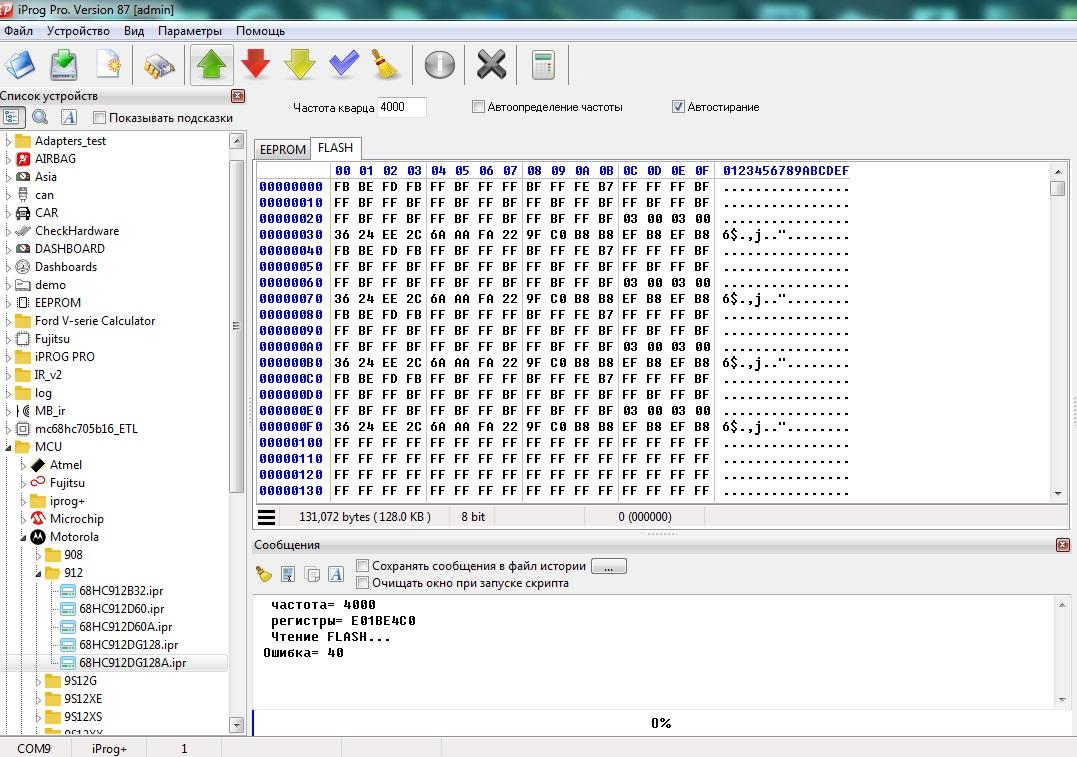Open the Вид menu
The height and width of the screenshot is (757, 1077).
pos(134,31)
